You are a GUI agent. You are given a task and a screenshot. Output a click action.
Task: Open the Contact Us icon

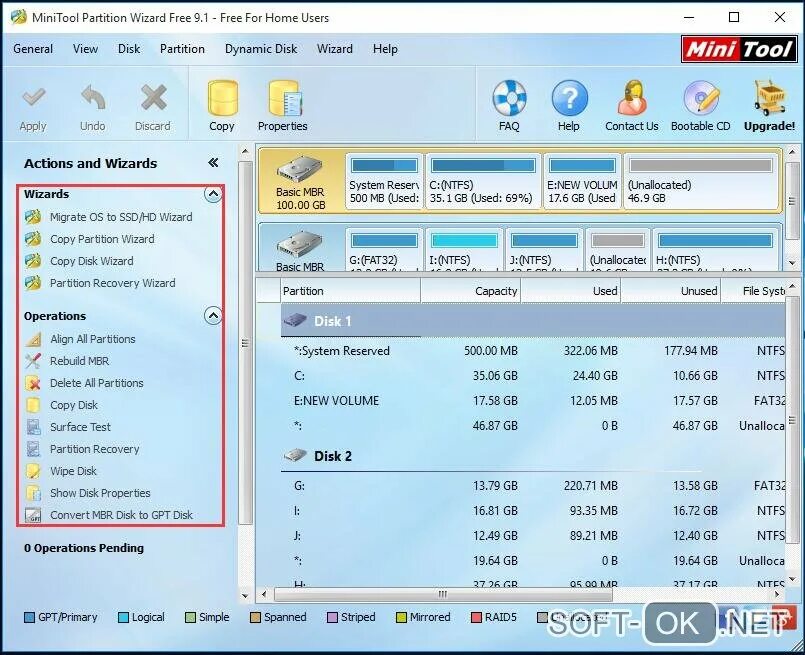632,98
